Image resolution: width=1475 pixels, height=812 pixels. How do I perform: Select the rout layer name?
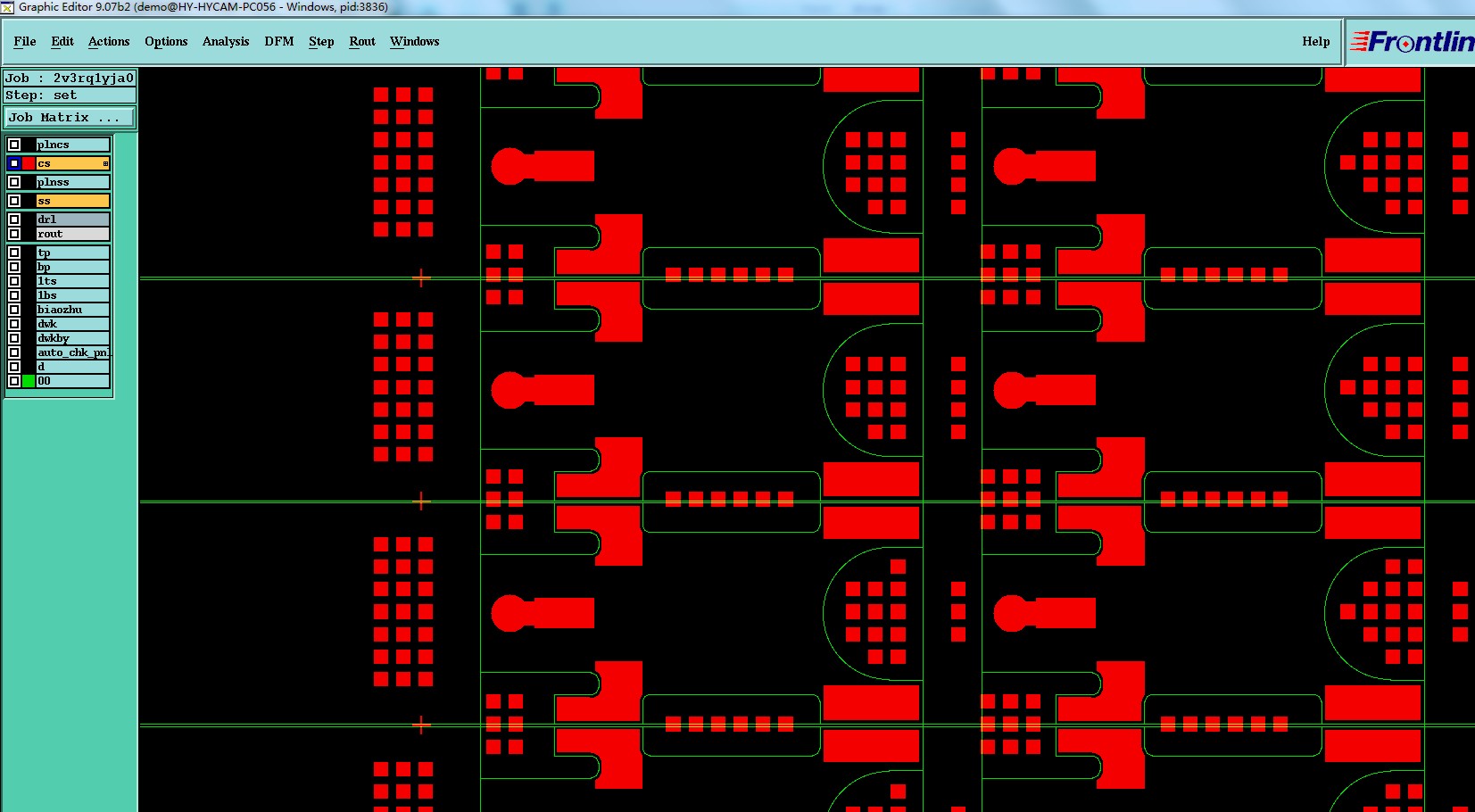pos(72,234)
